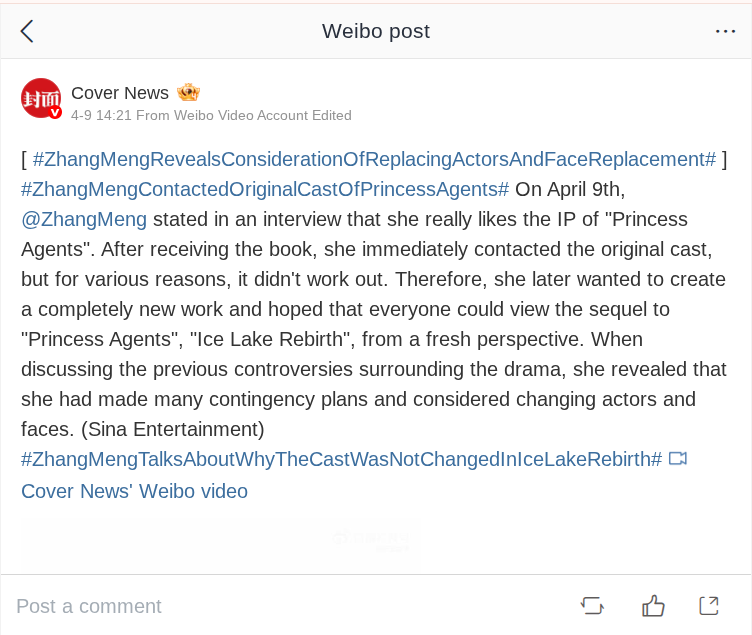
Task: Click the crown badge beside Cover News
Action: 188,93
